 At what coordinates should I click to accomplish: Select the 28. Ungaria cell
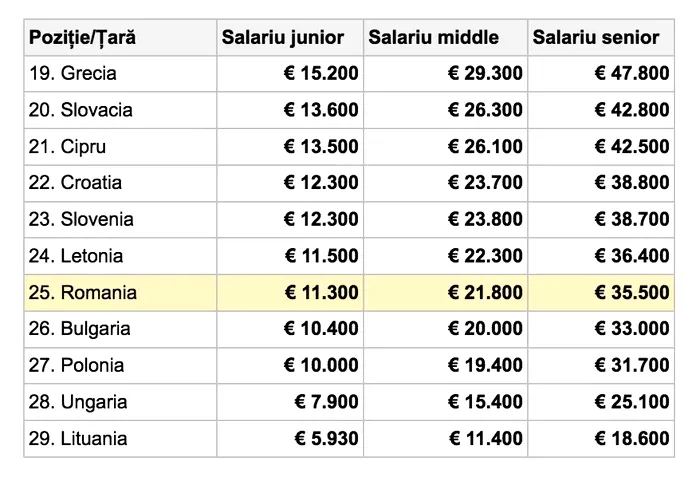pos(78,402)
